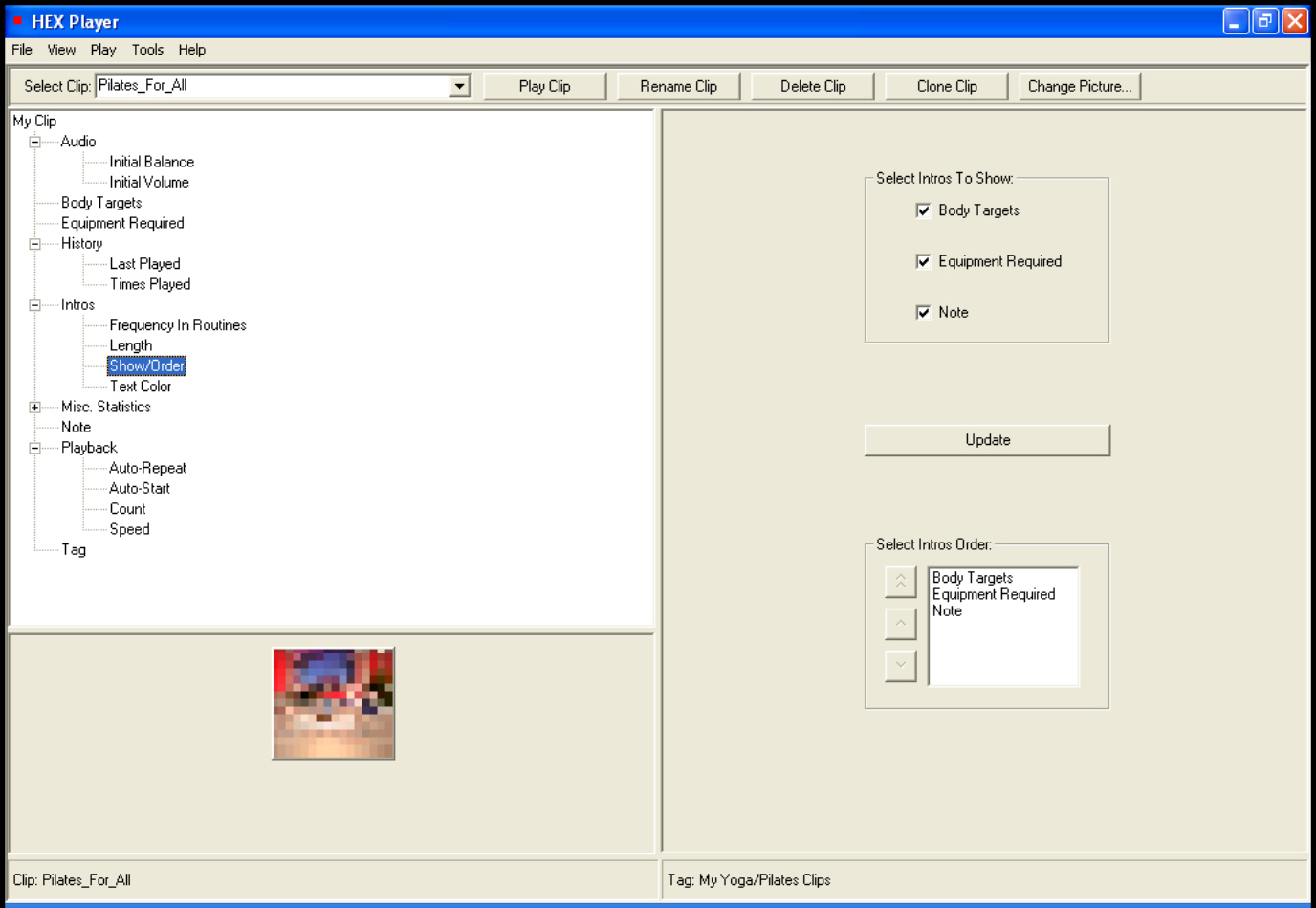Click the move-to-top double arrow button

pos(900,582)
